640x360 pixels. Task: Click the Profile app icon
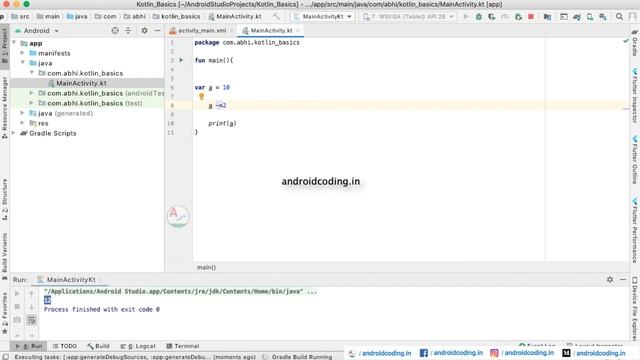[x=505, y=17]
